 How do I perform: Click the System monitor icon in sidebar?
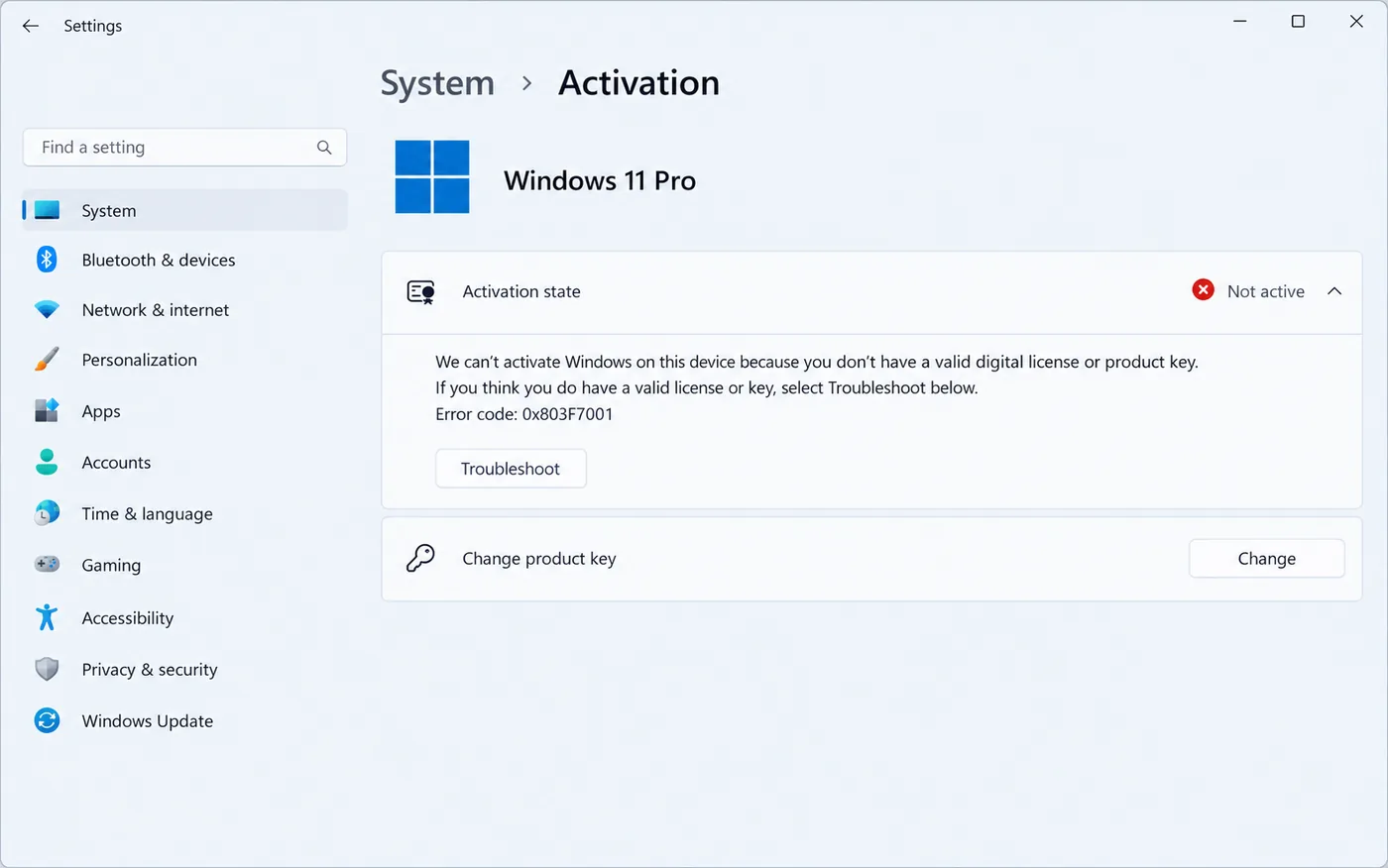pos(47,210)
